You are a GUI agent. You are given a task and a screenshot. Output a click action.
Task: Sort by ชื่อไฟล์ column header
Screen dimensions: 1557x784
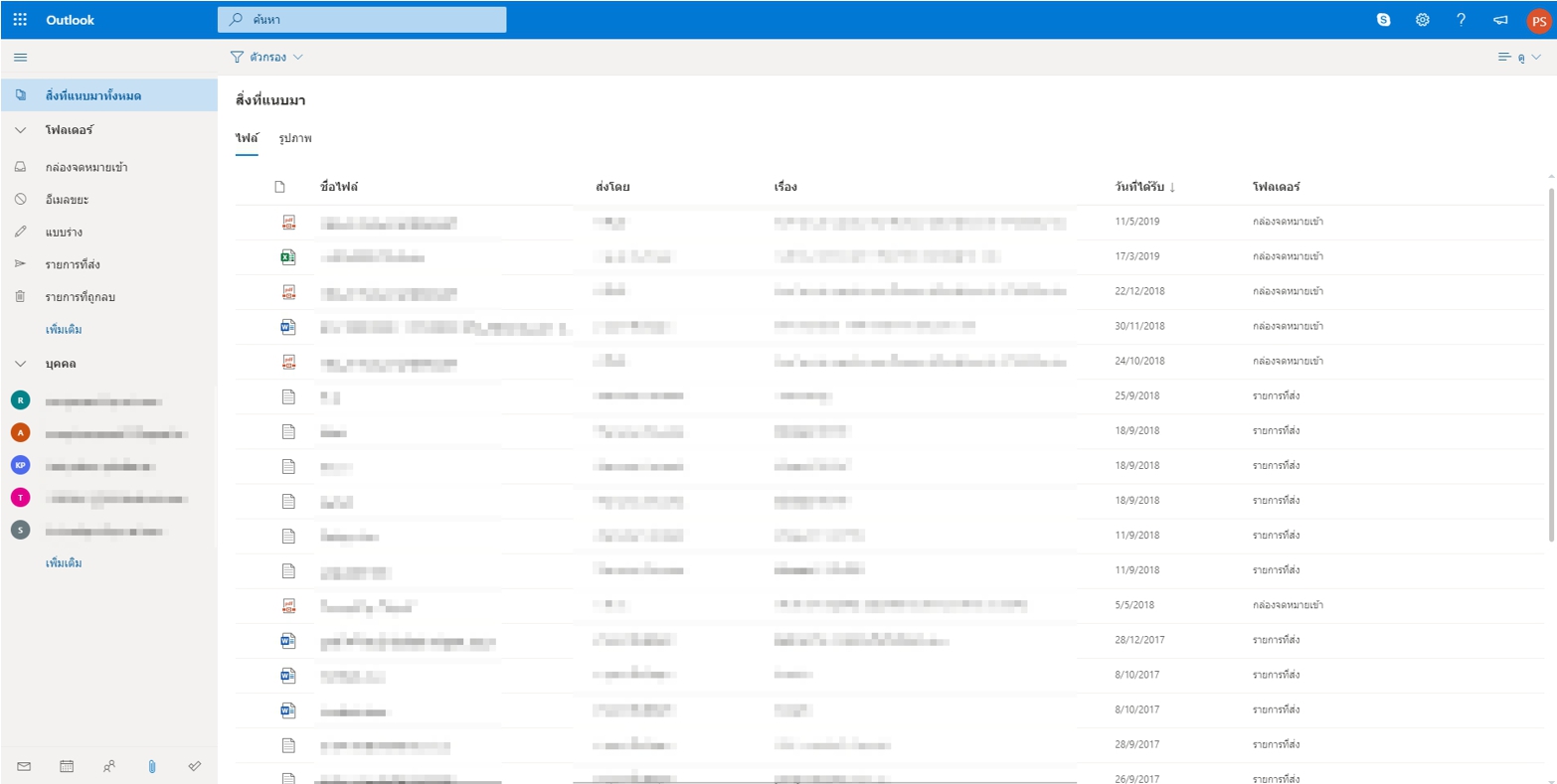(339, 187)
